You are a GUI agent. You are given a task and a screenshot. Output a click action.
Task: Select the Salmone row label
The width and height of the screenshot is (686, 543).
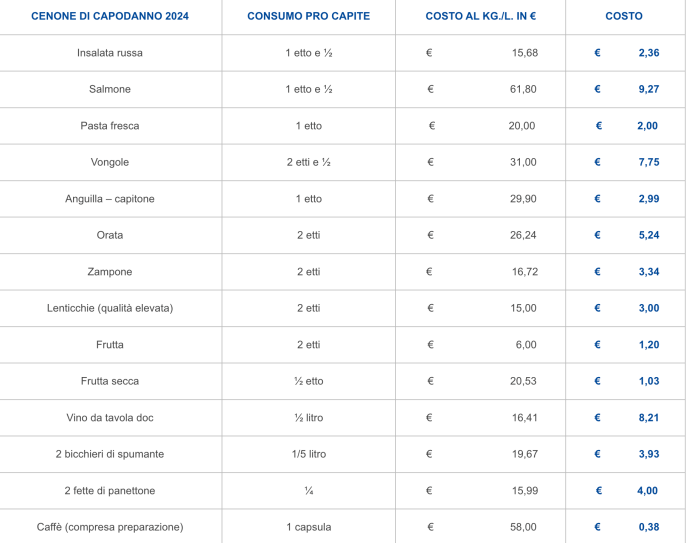(x=110, y=89)
